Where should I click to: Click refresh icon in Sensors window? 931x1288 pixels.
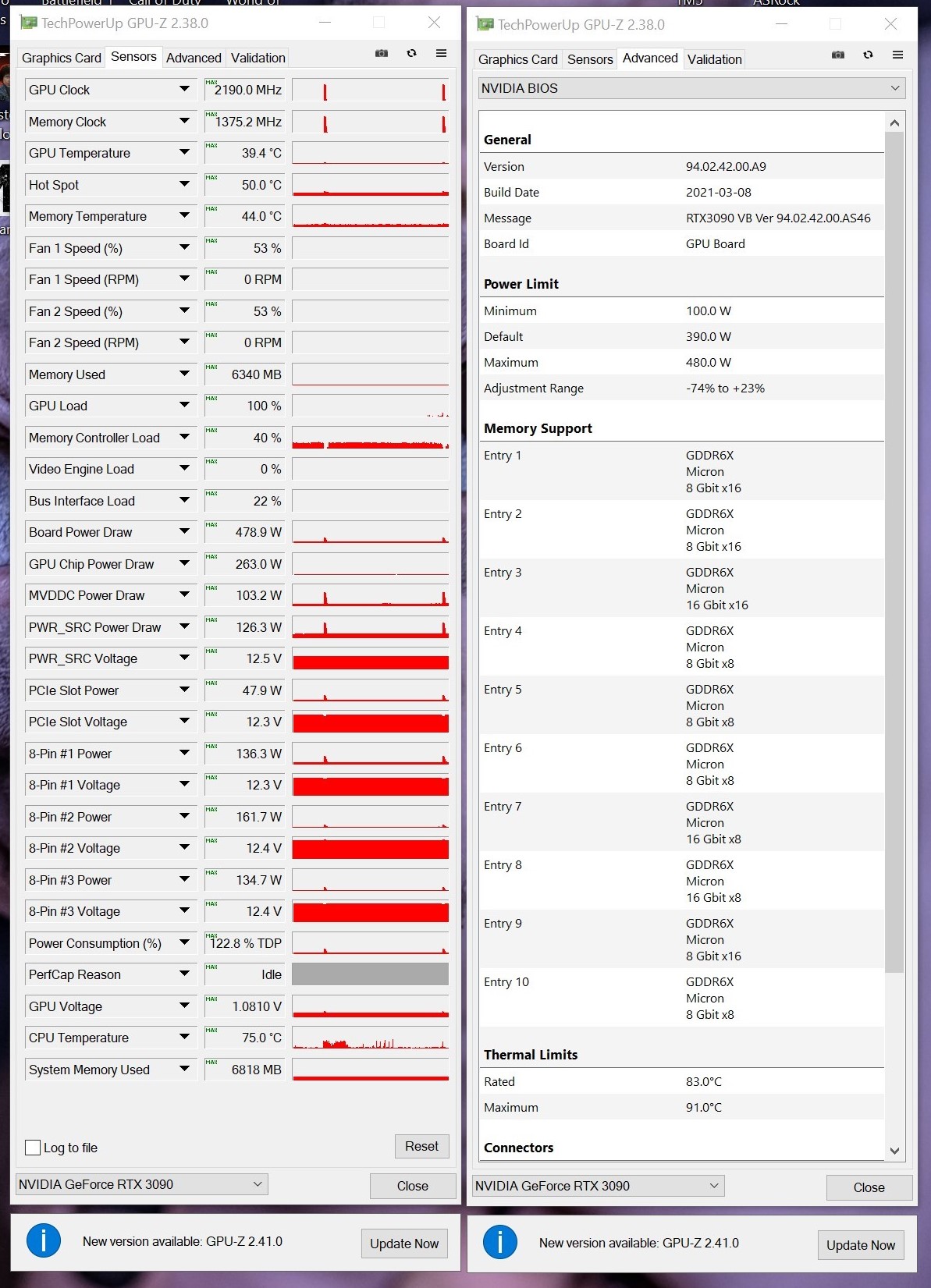pos(411,53)
